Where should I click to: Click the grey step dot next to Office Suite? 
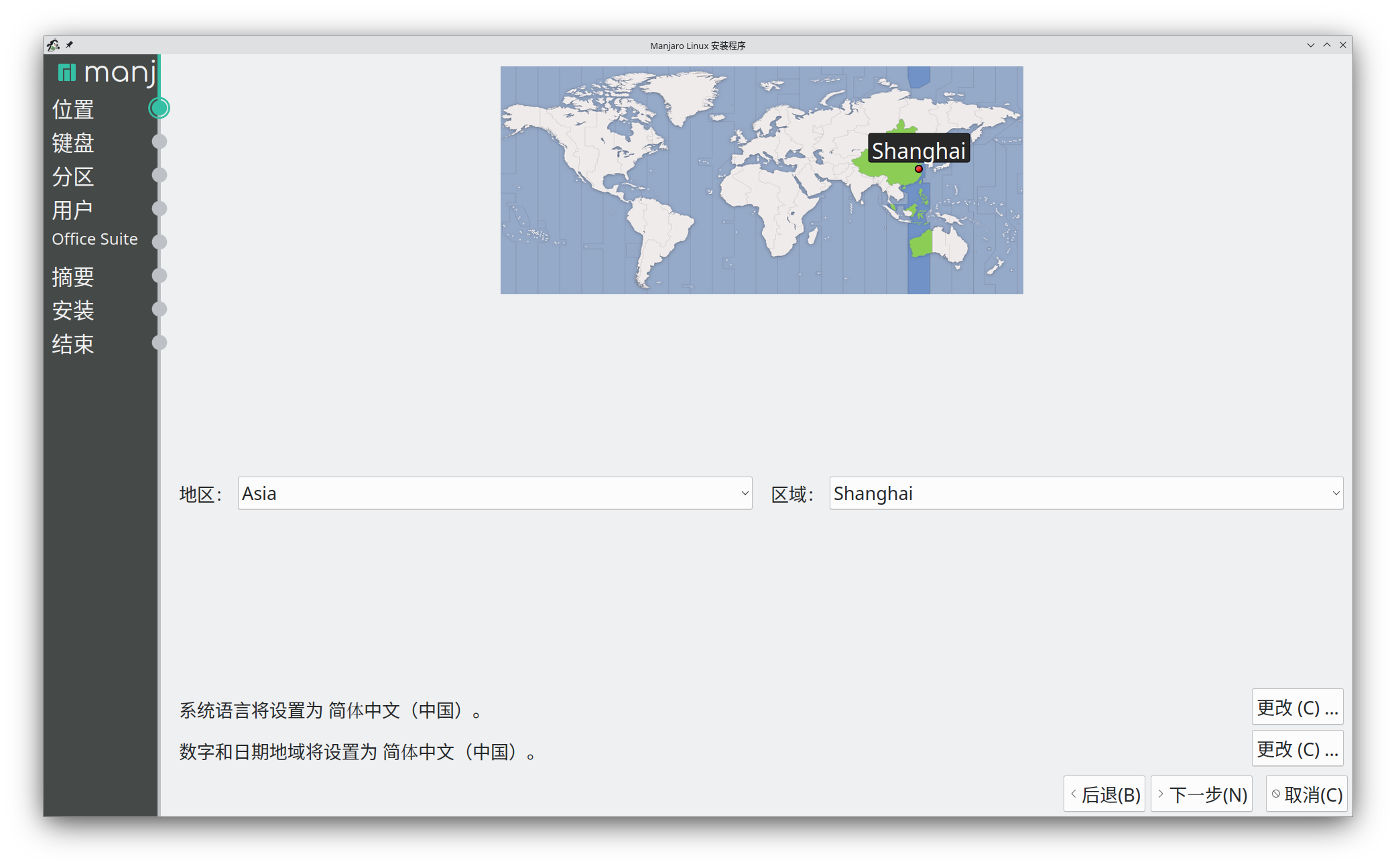pos(159,241)
